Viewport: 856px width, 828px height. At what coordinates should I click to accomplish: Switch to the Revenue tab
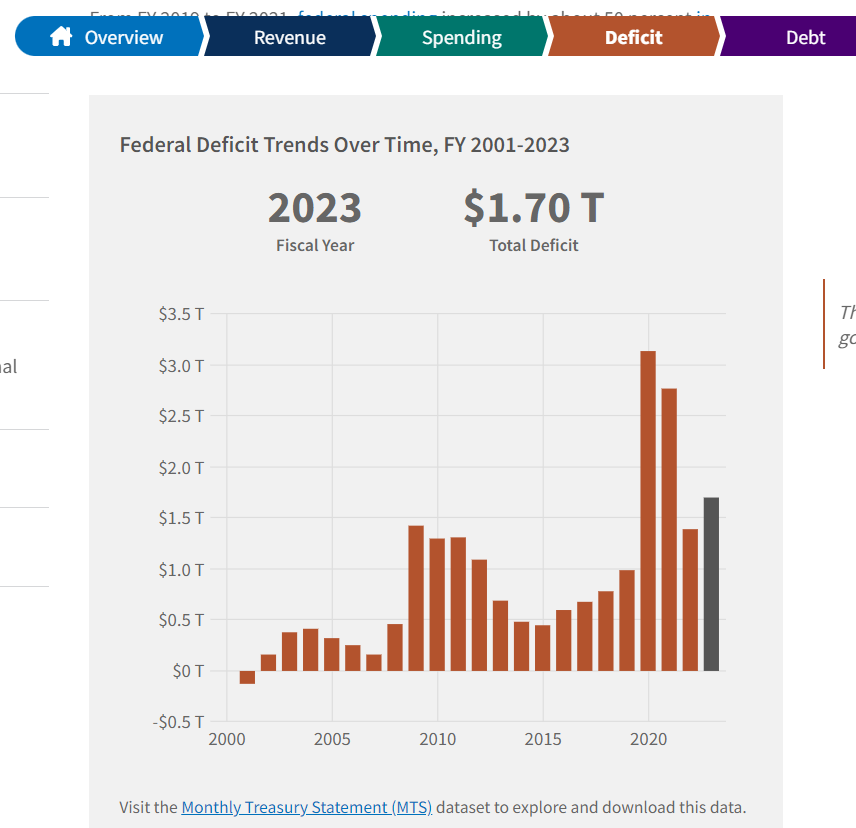289,36
